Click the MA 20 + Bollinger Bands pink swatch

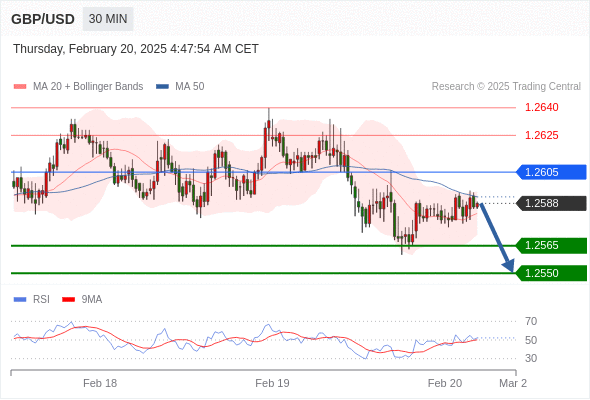(x=20, y=87)
